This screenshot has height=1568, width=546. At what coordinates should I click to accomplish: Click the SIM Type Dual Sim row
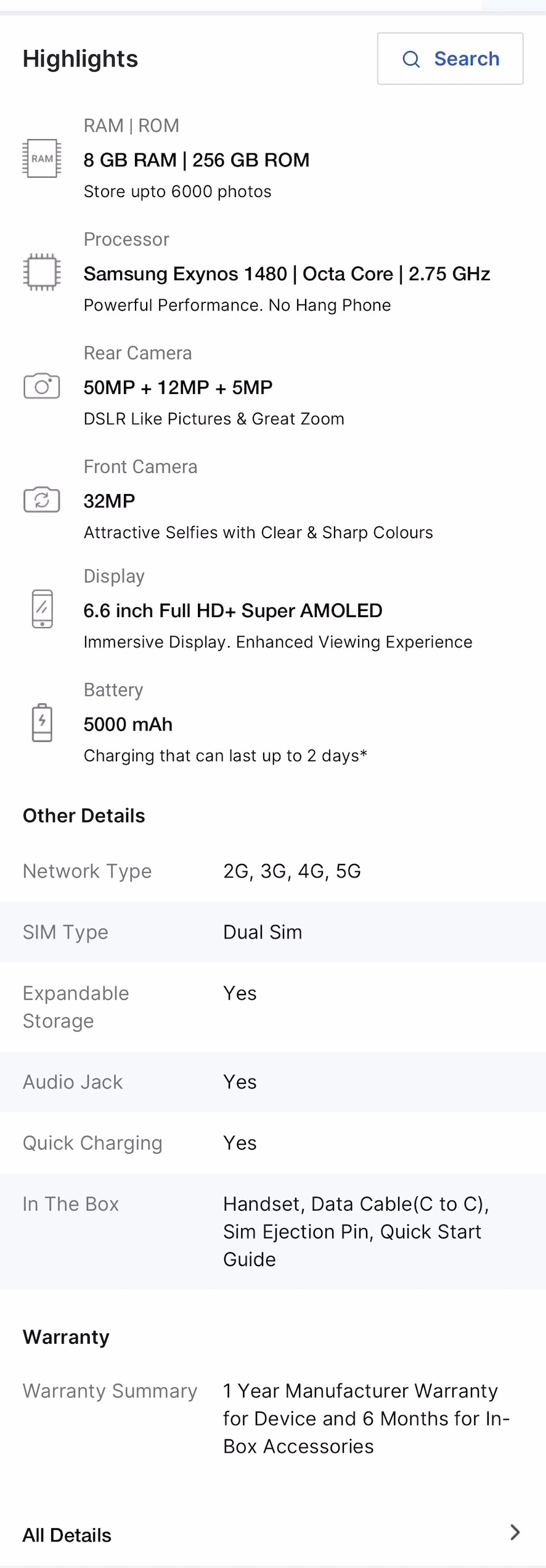coord(272,932)
